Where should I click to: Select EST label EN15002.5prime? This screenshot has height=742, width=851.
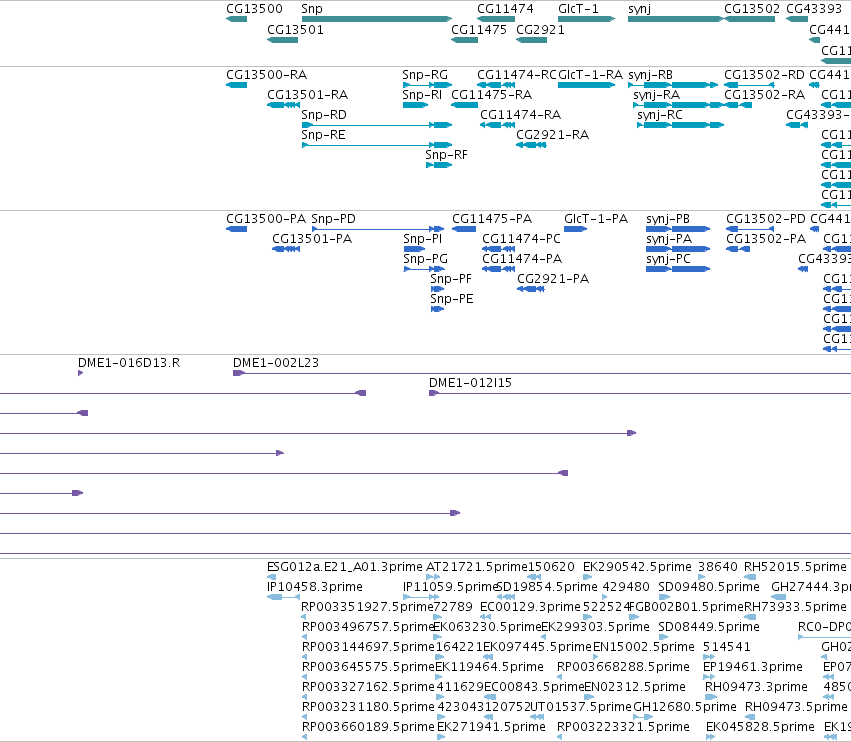coord(644,648)
